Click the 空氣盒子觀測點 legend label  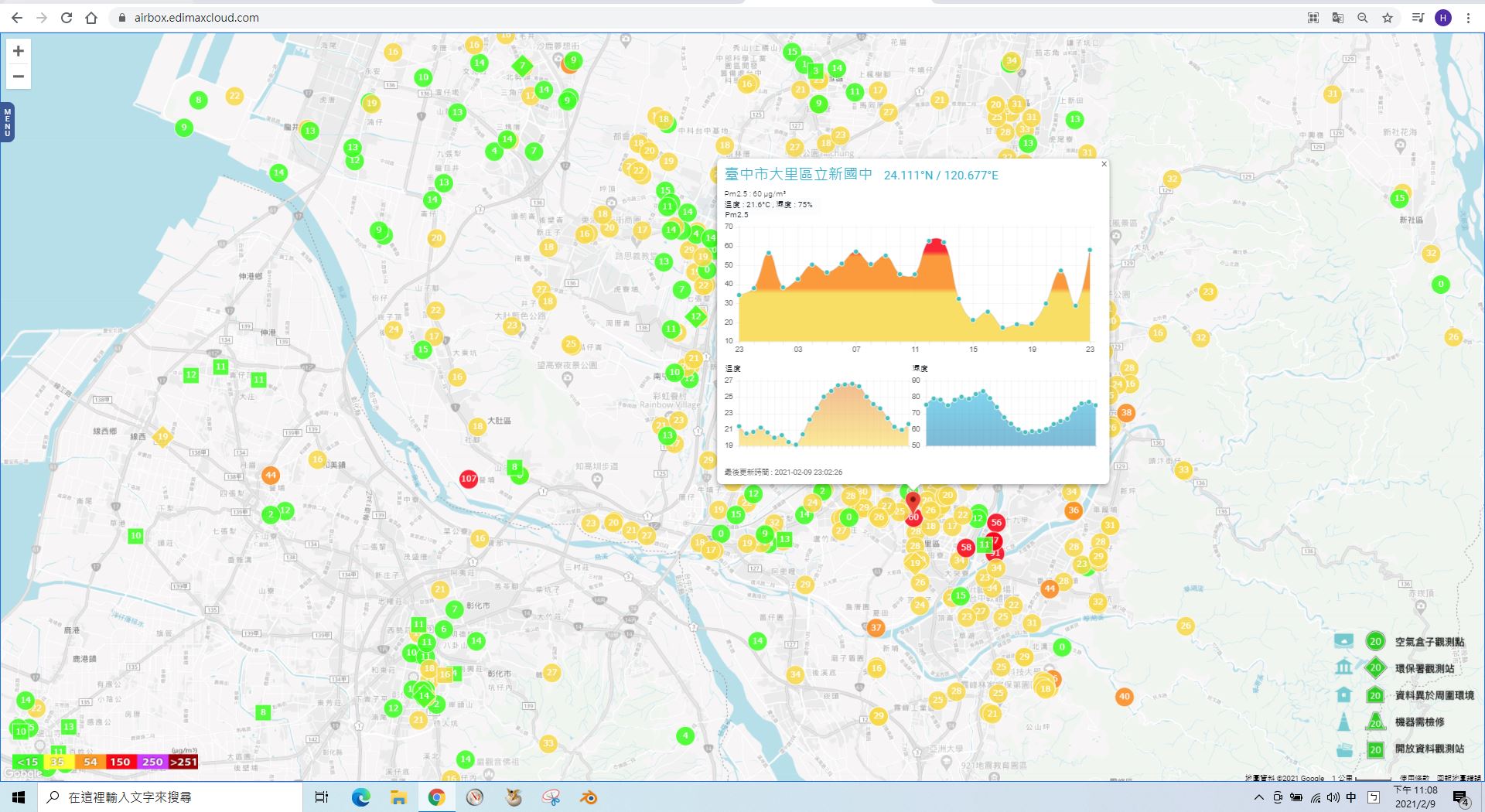point(1429,642)
